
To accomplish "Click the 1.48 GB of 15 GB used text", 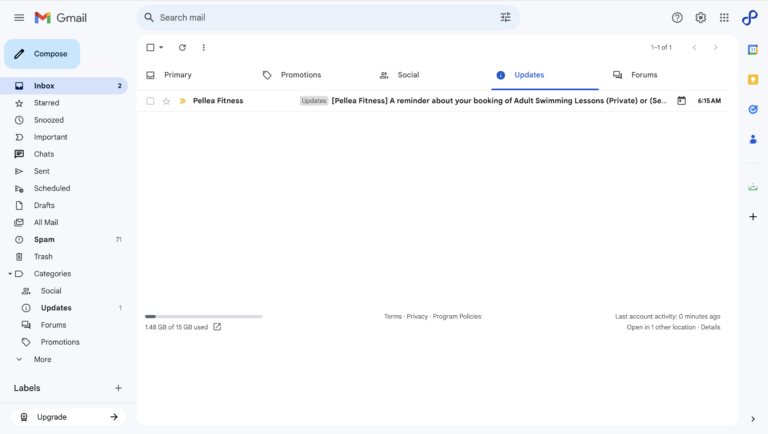I will coord(176,327).
